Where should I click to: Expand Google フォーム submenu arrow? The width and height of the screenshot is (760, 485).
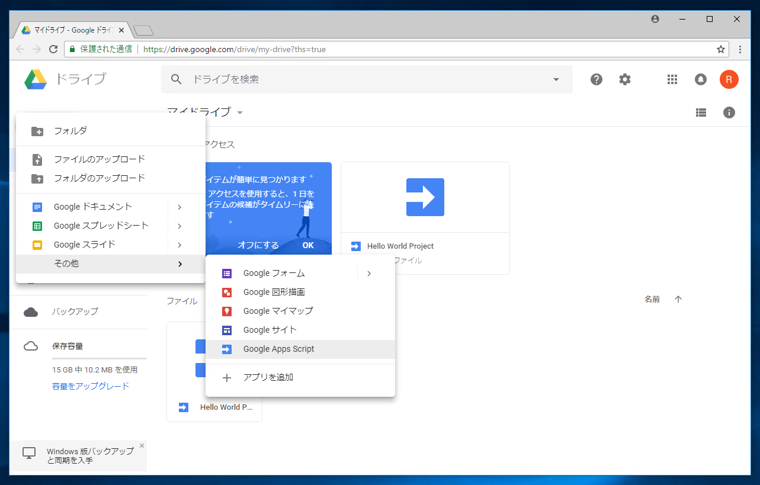pyautogui.click(x=369, y=273)
